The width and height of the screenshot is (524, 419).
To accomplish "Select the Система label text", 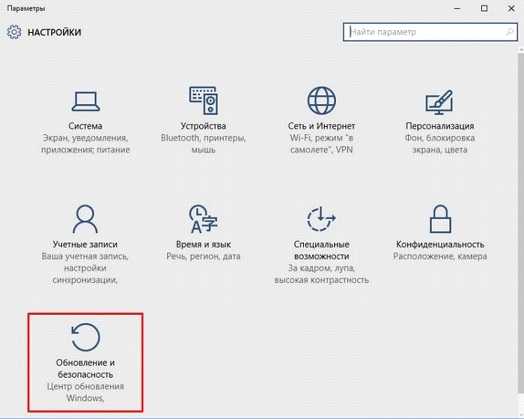I will click(x=85, y=126).
